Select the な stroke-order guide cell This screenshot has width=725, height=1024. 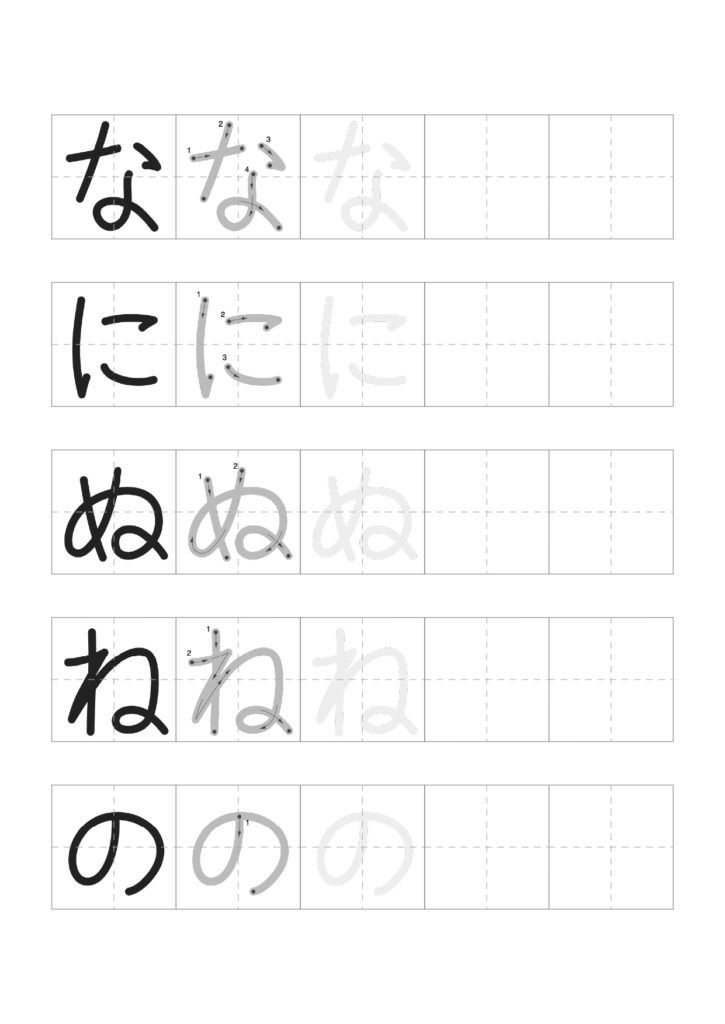238,176
